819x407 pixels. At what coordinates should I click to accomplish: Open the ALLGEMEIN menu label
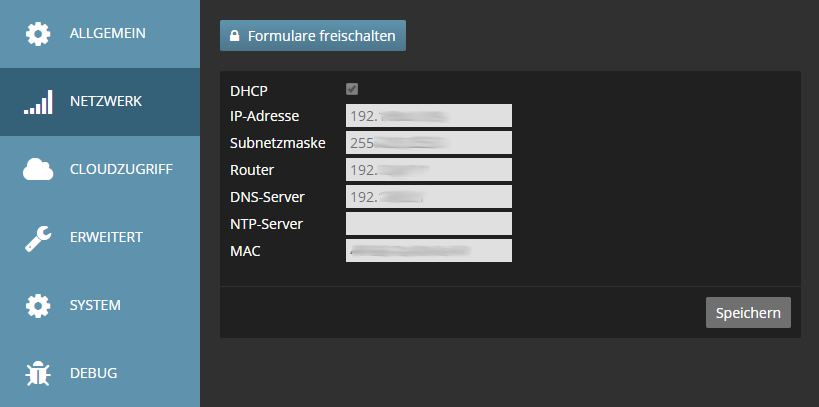click(x=108, y=34)
